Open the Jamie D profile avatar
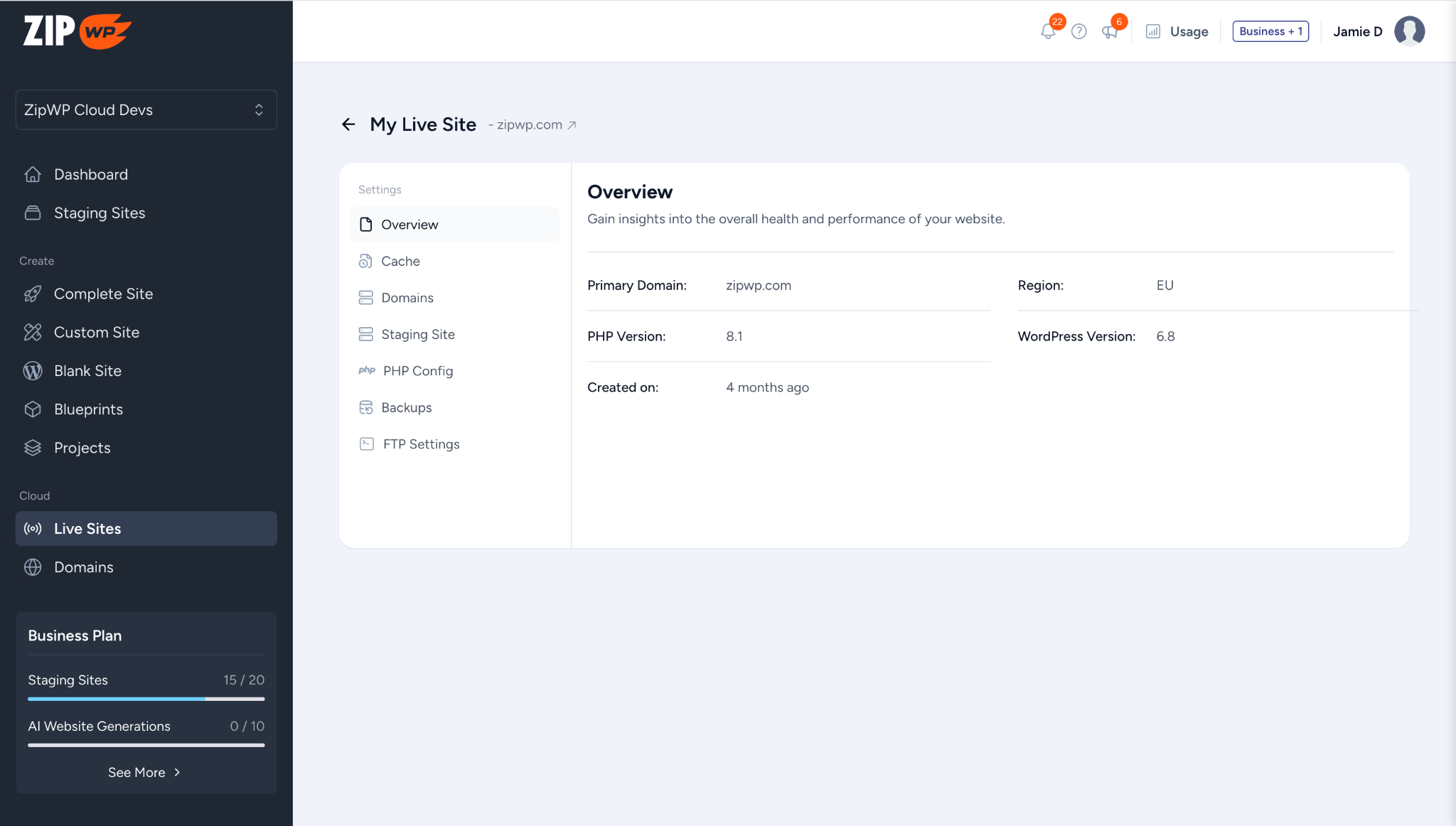Viewport: 1456px width, 826px height. point(1409,31)
